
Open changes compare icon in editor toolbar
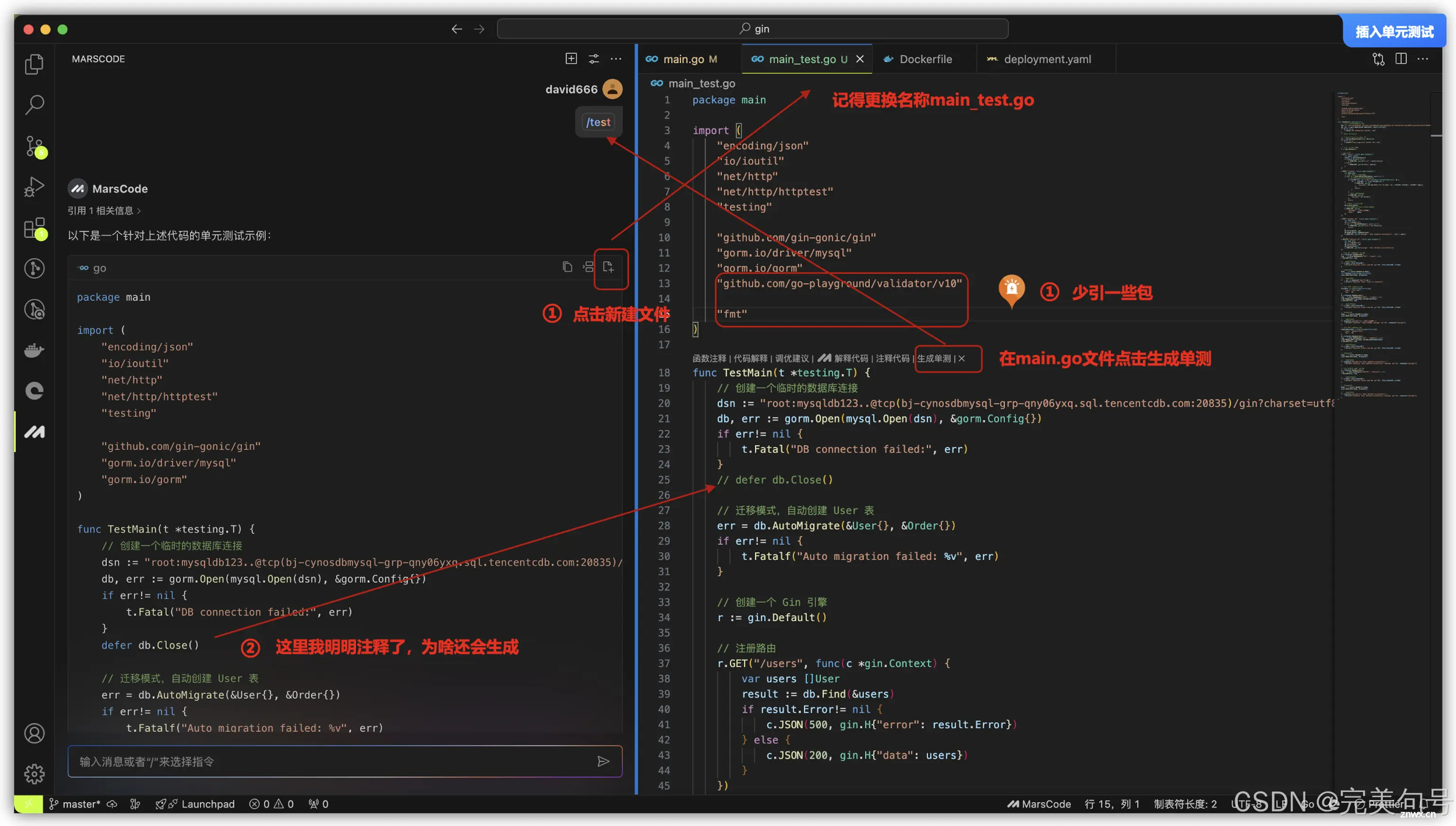pos(1378,59)
